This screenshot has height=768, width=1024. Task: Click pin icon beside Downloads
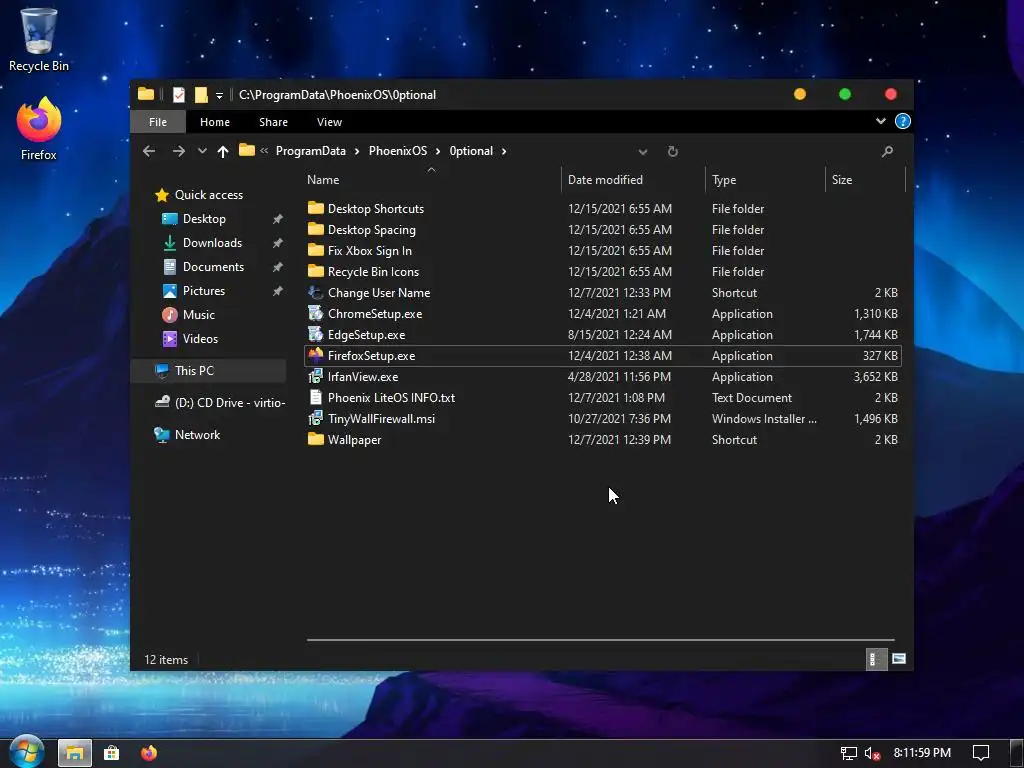278,243
